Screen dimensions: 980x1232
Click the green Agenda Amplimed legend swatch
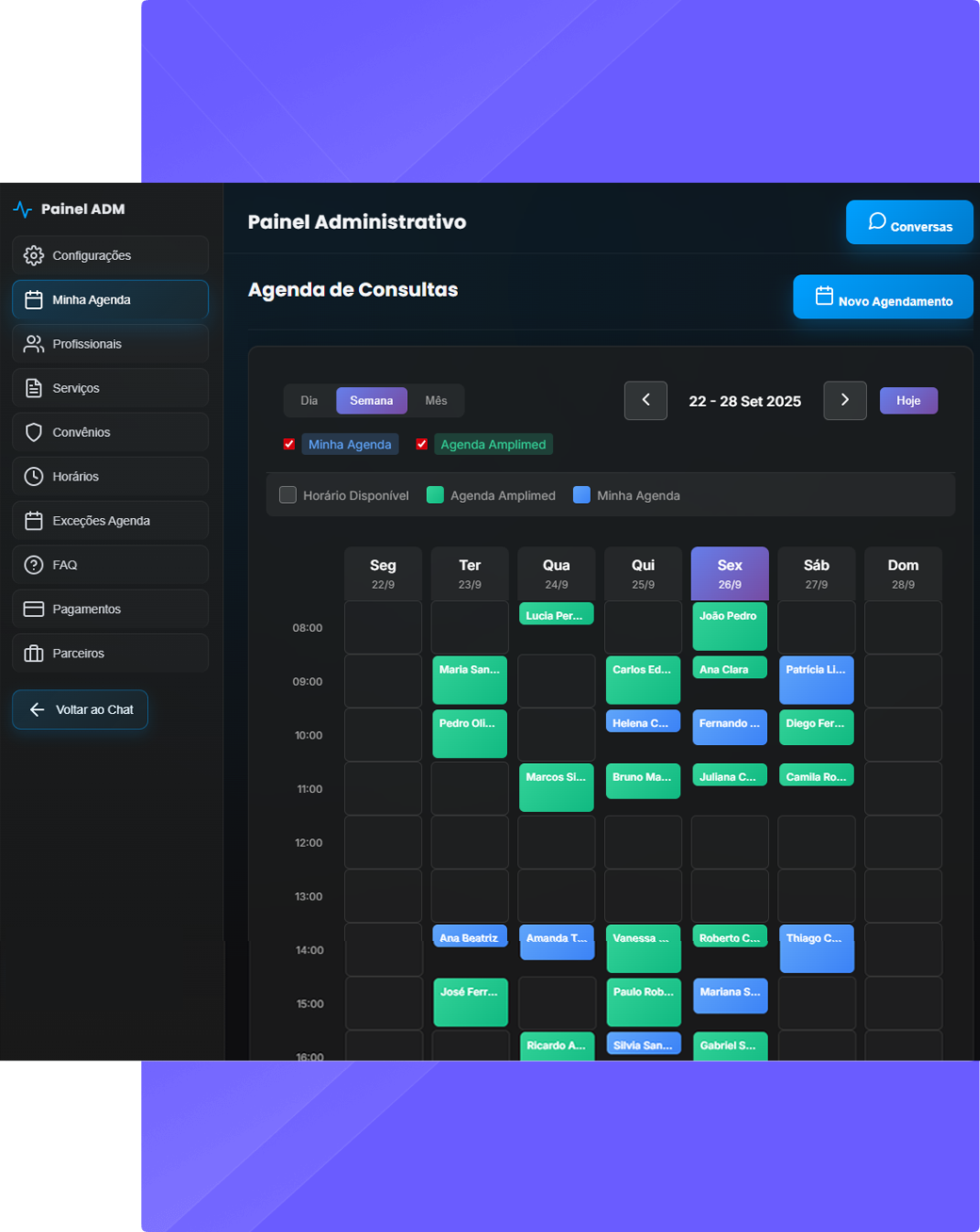point(435,495)
